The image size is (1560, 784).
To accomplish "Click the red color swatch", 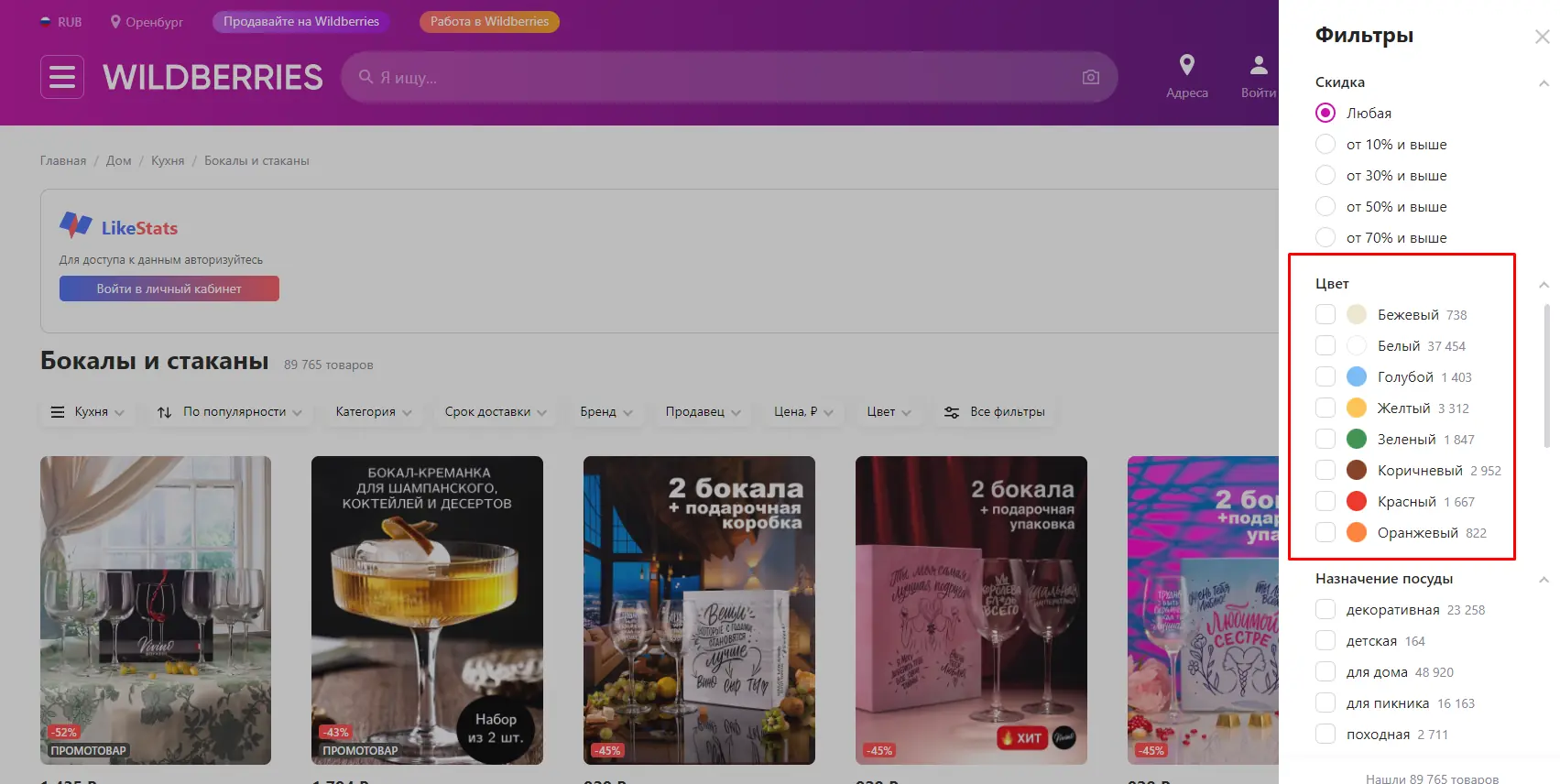I will coord(1357,501).
